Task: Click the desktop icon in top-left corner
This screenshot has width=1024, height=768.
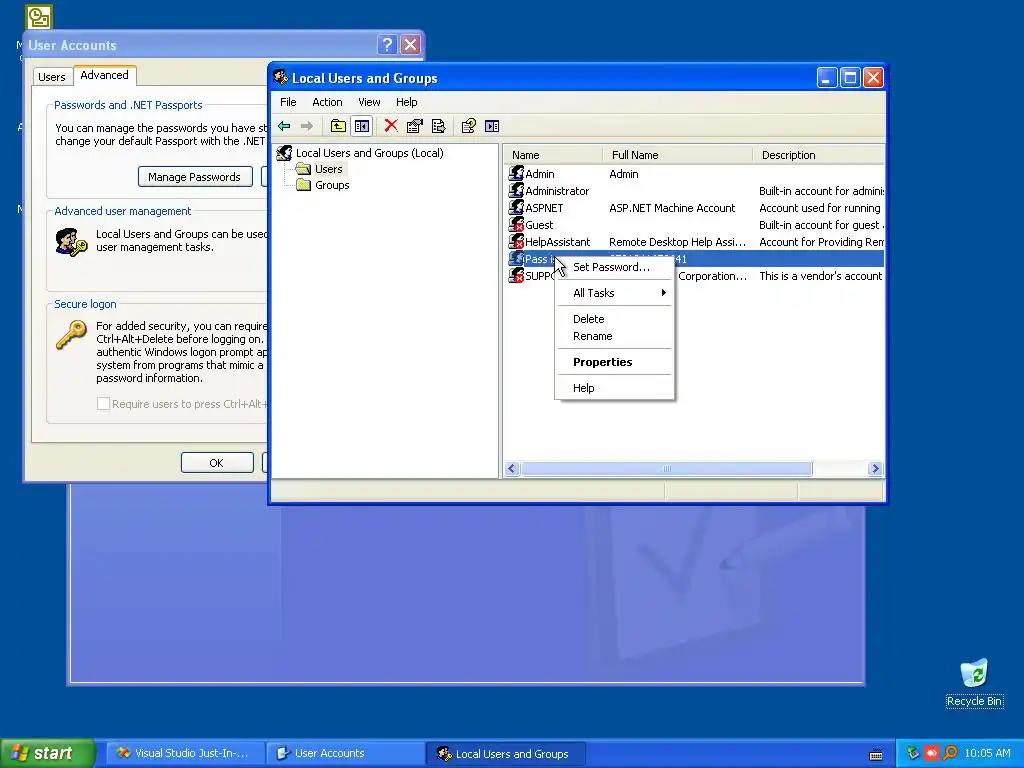Action: [x=39, y=17]
